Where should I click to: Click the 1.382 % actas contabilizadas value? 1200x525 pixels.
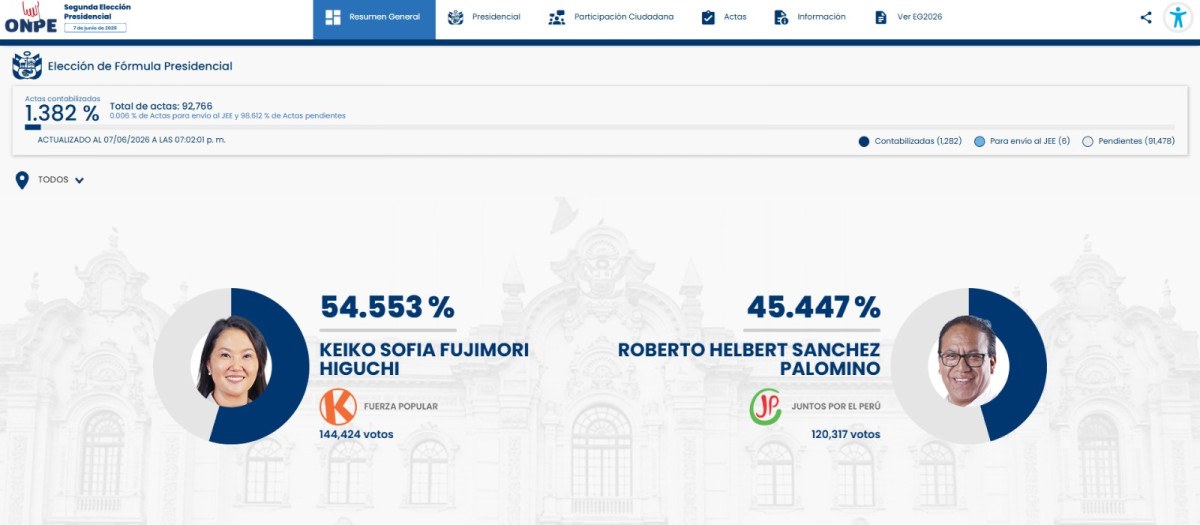62,113
